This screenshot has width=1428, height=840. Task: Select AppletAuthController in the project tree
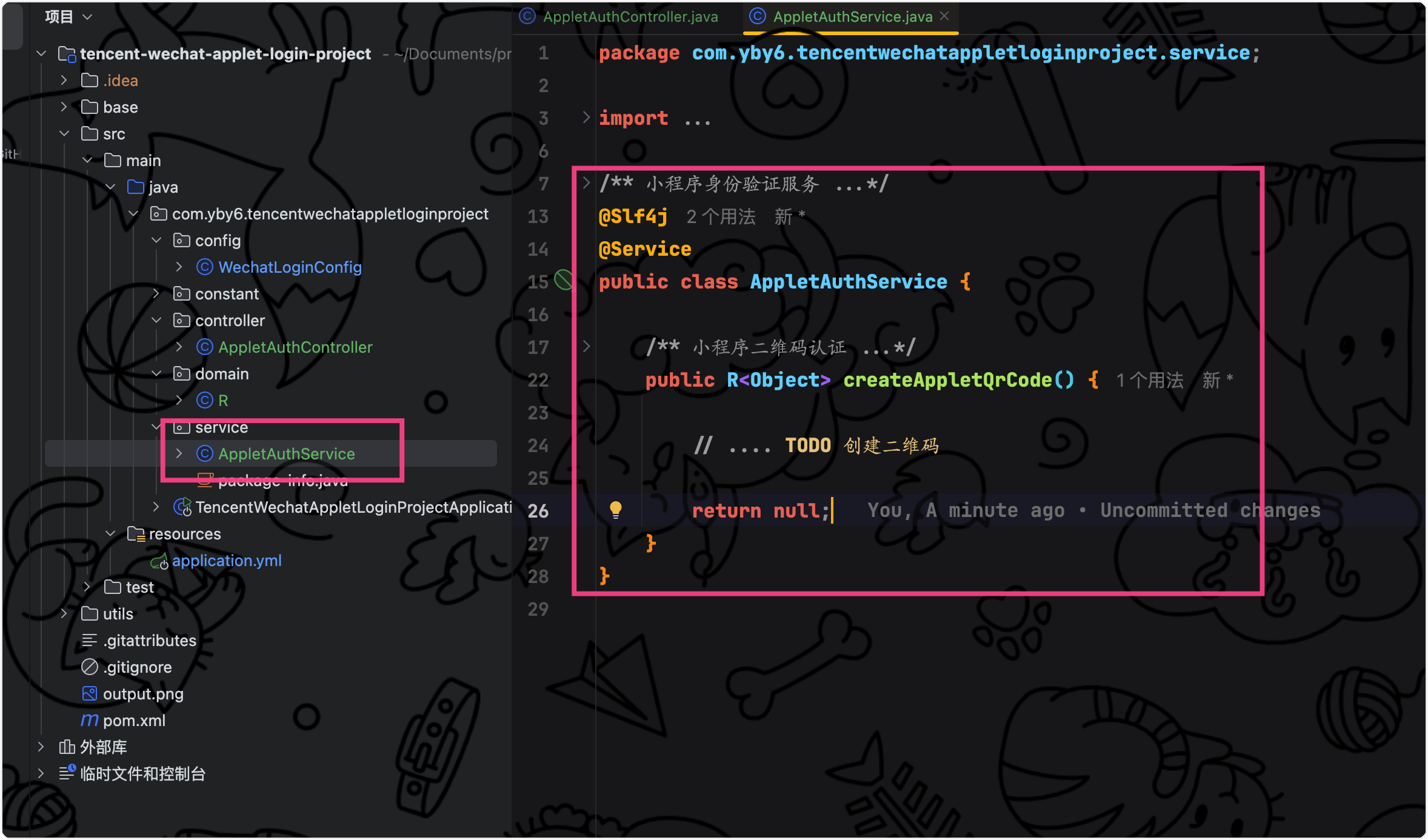pyautogui.click(x=295, y=347)
